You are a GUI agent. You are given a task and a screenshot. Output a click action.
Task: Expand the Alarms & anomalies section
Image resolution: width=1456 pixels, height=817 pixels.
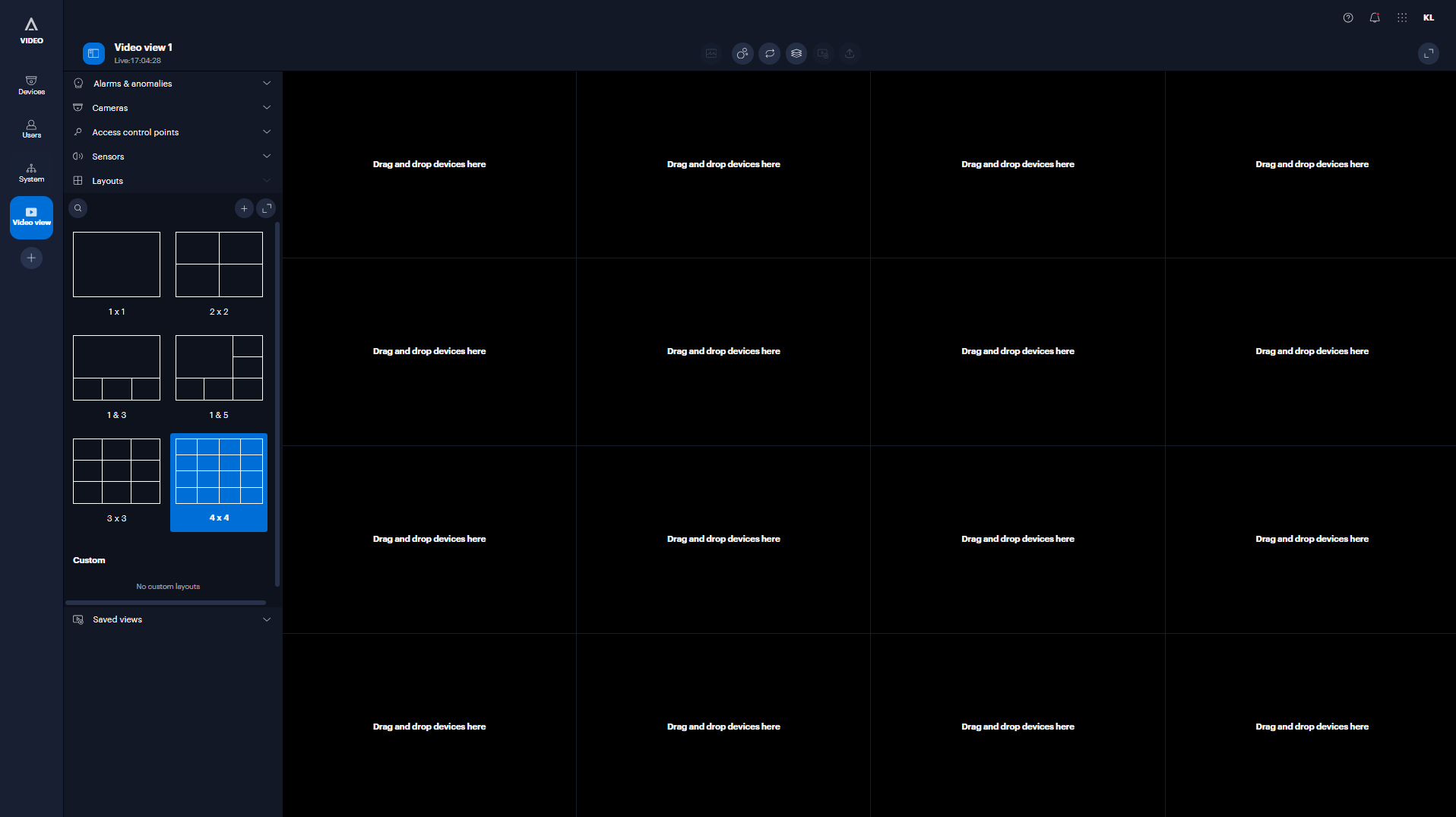tap(173, 84)
